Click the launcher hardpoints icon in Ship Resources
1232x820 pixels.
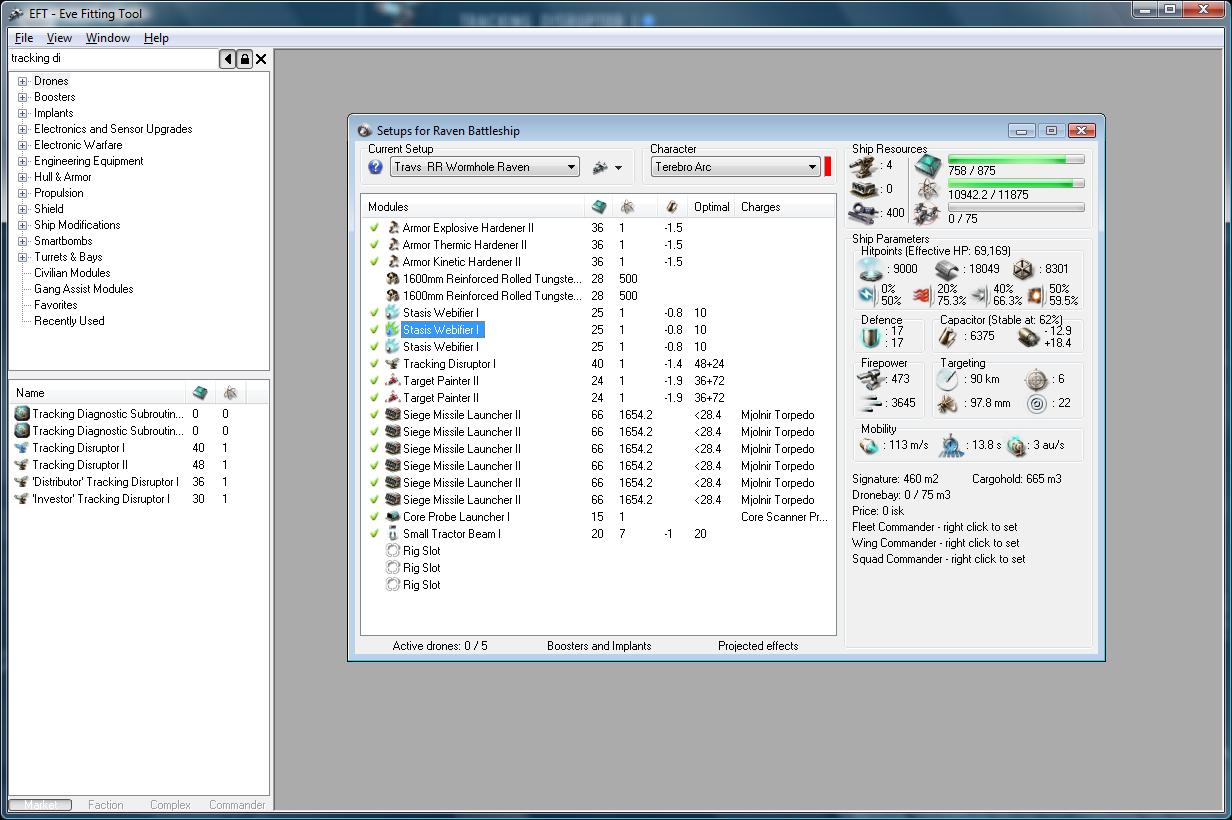coord(864,189)
